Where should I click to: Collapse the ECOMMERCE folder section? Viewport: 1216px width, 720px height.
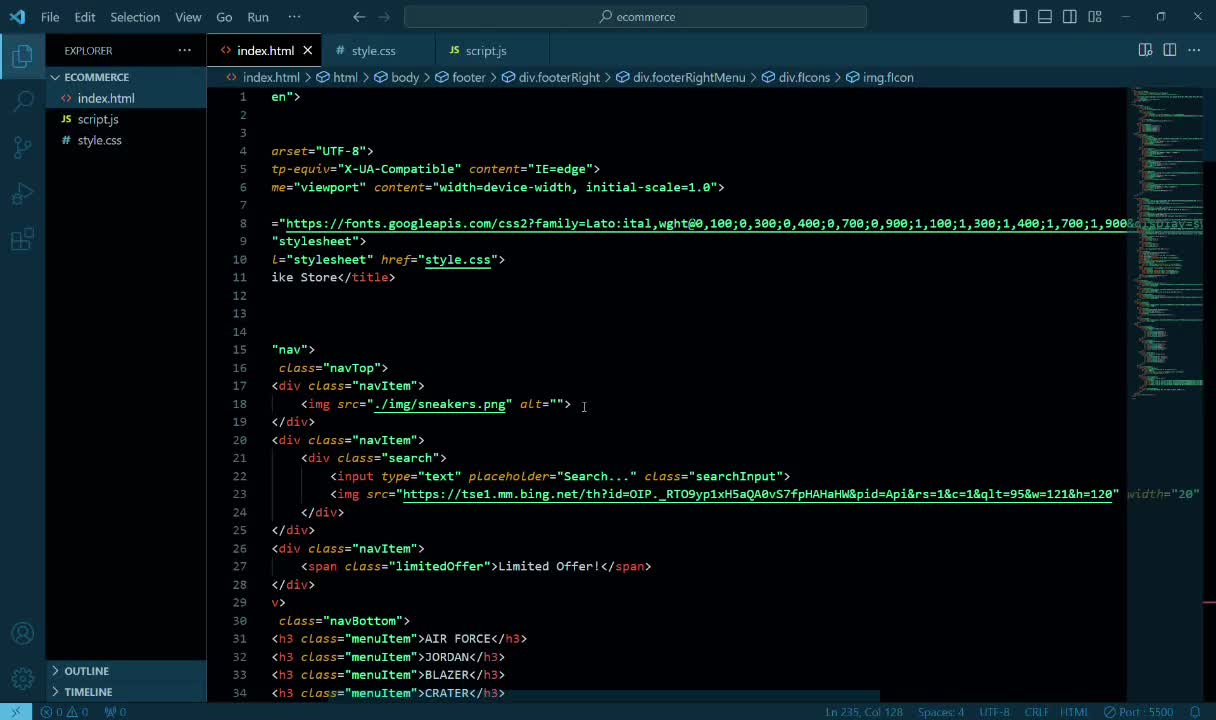pyautogui.click(x=126, y=77)
